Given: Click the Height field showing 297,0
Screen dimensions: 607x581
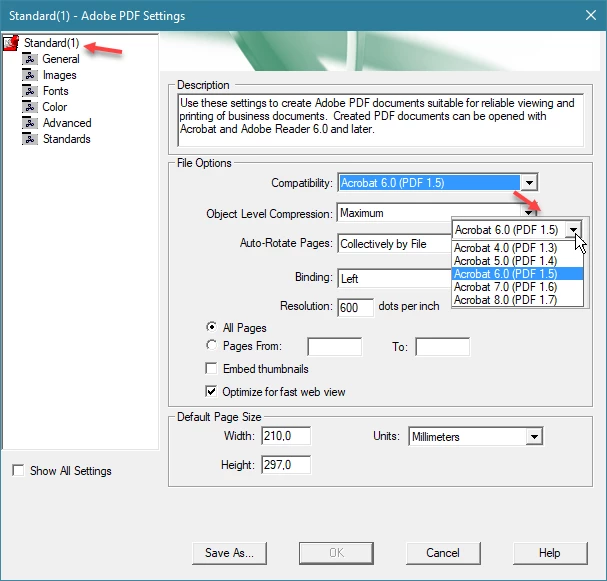Looking at the screenshot, I should coord(286,464).
